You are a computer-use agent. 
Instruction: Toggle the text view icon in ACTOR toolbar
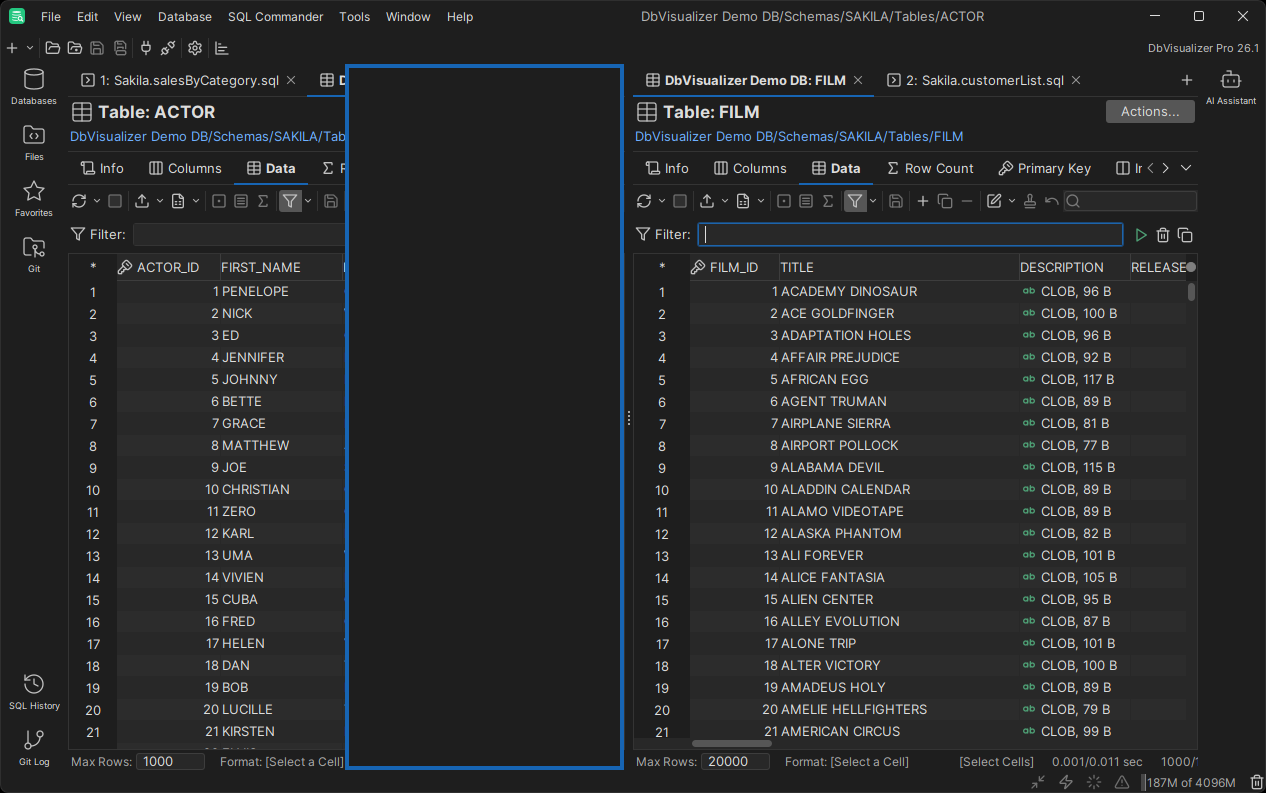click(x=241, y=201)
